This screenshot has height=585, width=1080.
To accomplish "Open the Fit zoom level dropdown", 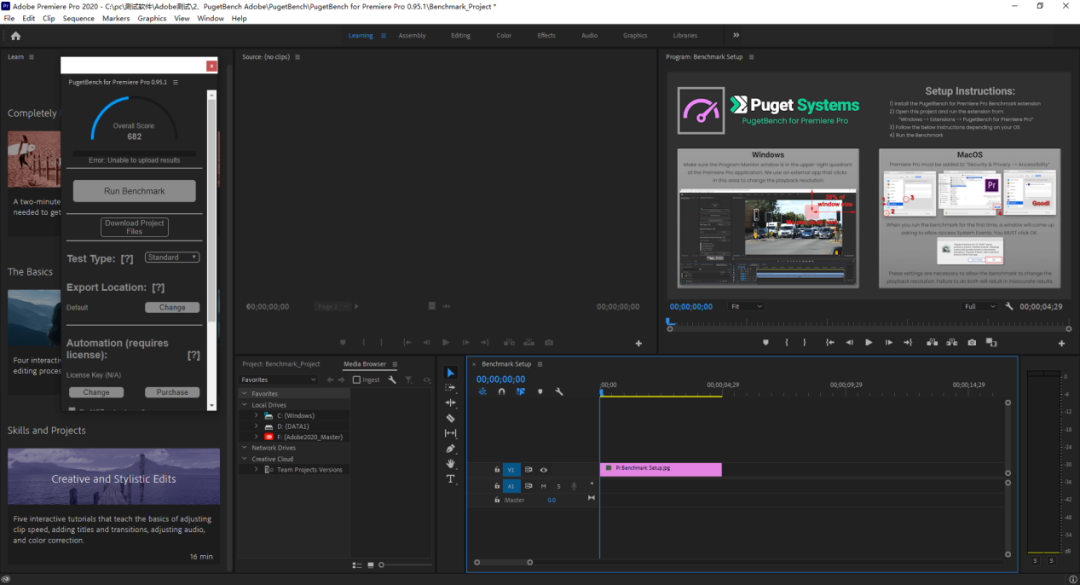I will pyautogui.click(x=746, y=307).
